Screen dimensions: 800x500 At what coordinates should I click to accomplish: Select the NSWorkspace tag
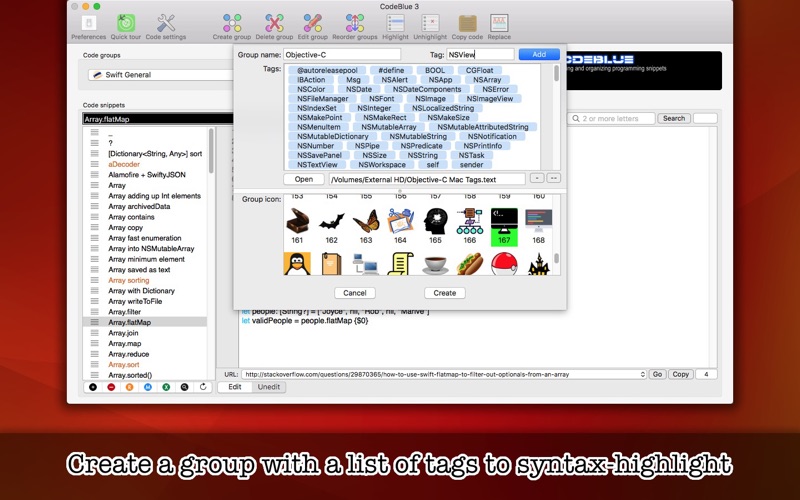click(382, 165)
